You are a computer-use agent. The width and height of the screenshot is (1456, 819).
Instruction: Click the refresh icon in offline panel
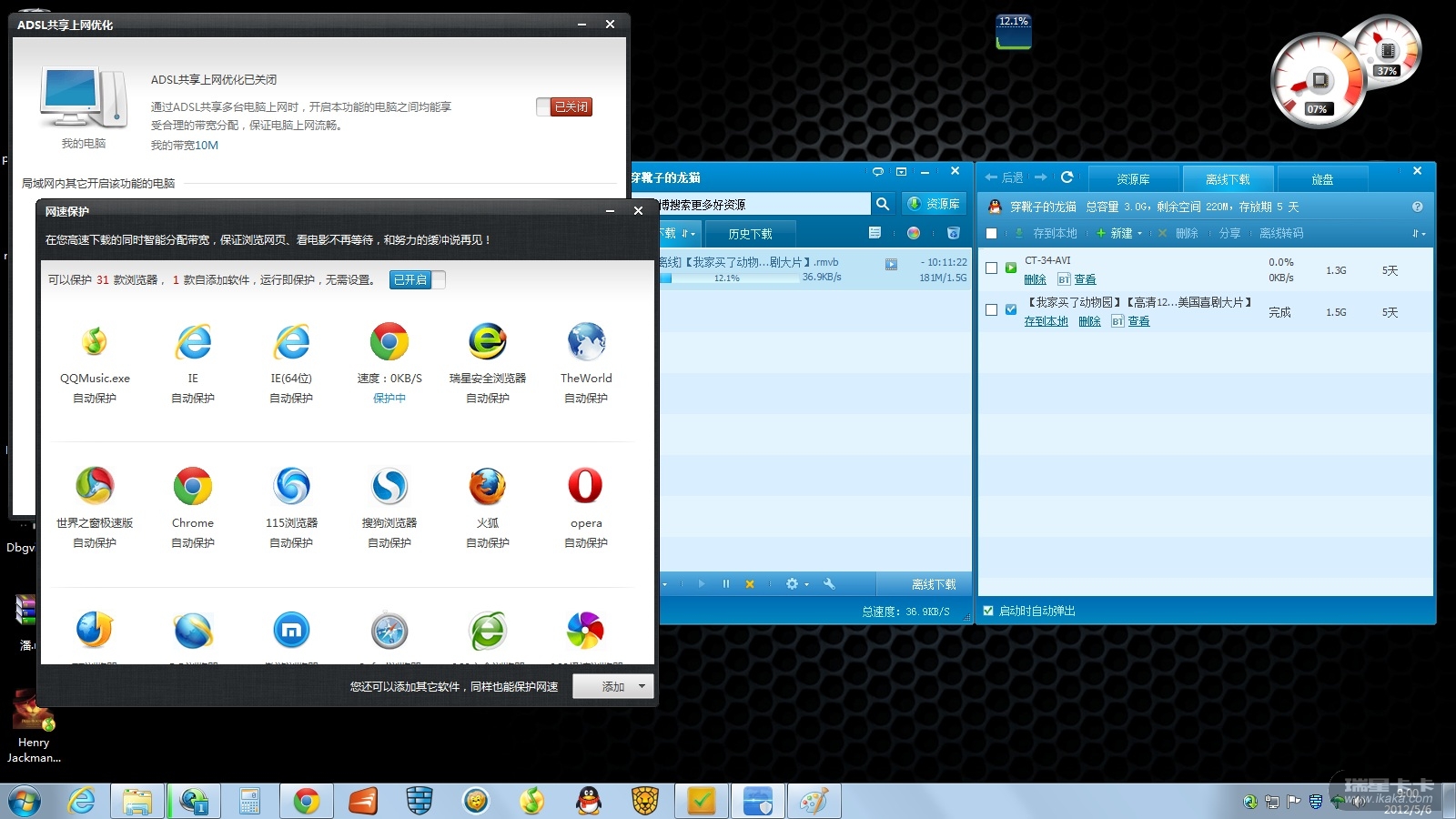pos(1067,177)
